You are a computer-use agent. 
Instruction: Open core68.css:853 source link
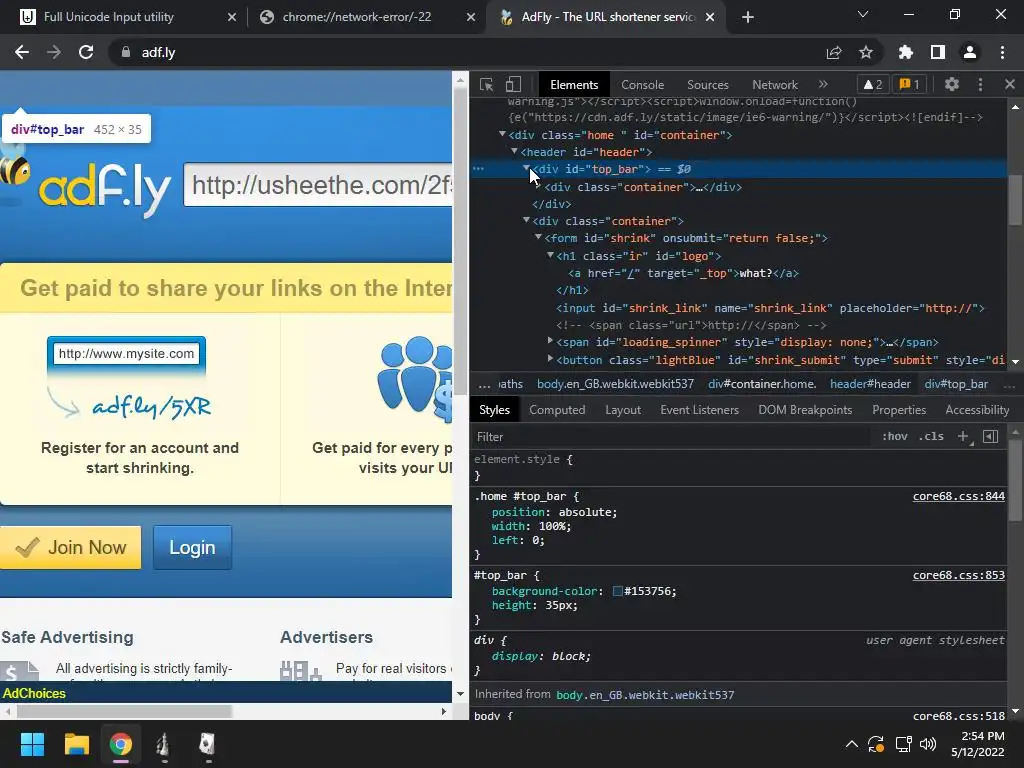coord(958,575)
